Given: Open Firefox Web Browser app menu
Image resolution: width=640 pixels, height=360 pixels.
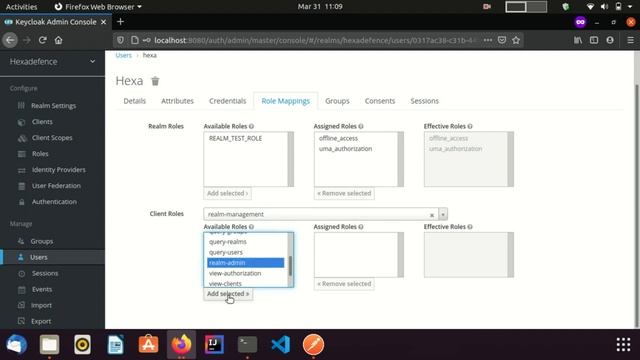Looking at the screenshot, I should 98,7.
